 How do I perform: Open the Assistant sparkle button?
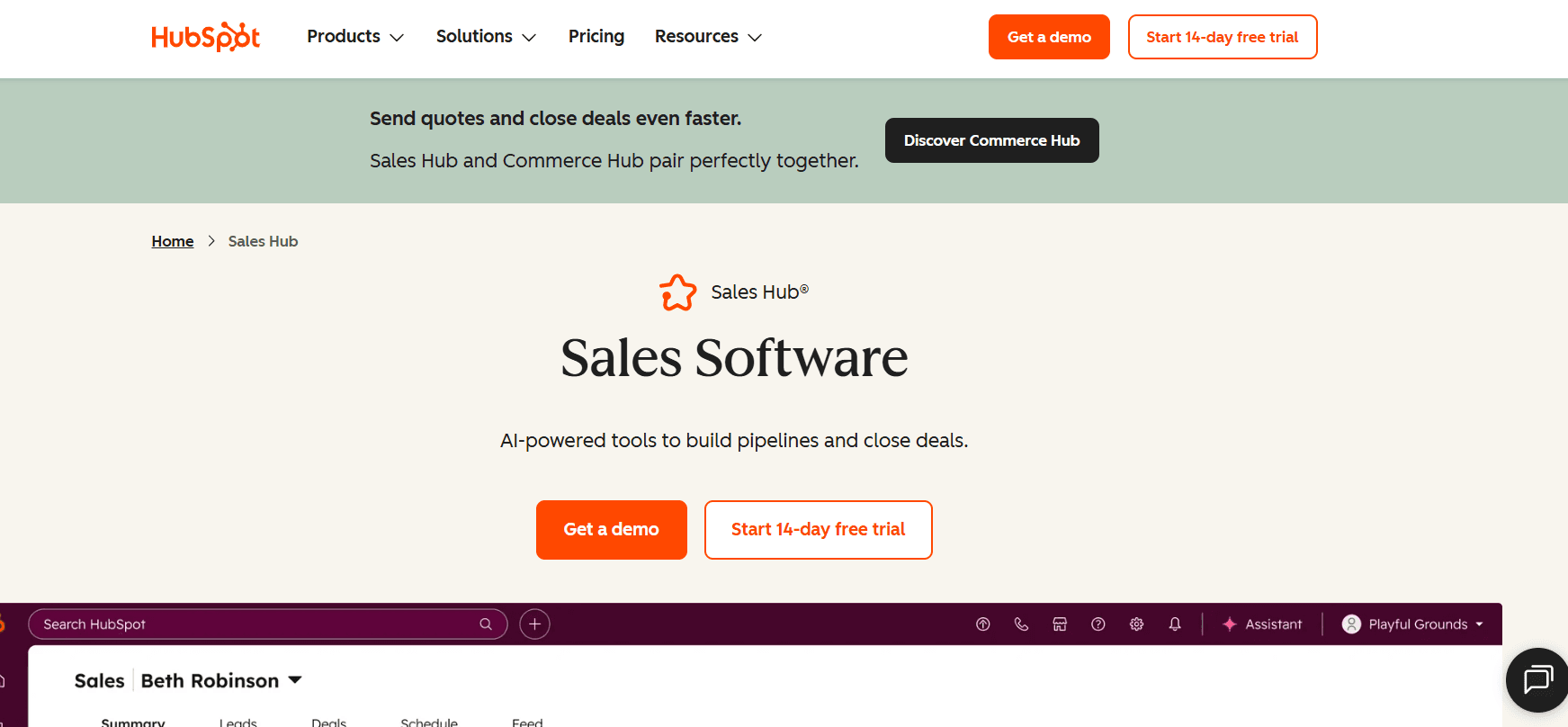[x=1262, y=624]
